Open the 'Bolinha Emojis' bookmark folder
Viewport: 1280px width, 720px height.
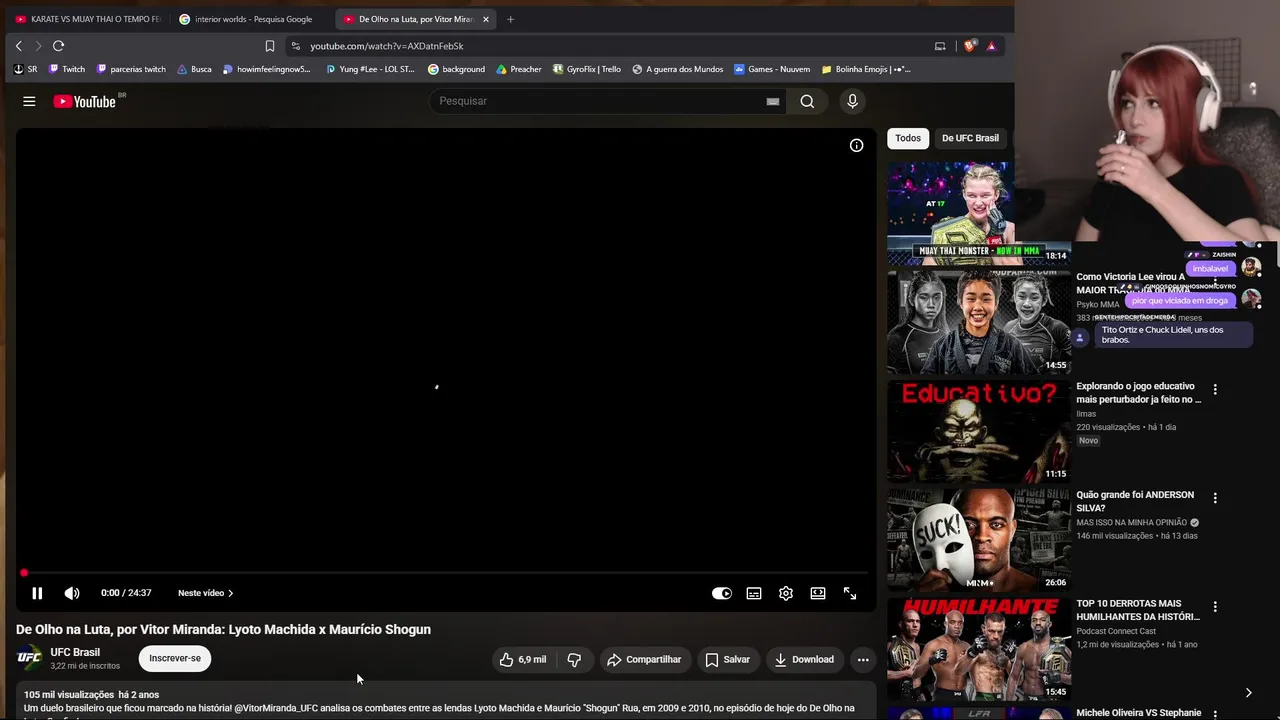(866, 69)
